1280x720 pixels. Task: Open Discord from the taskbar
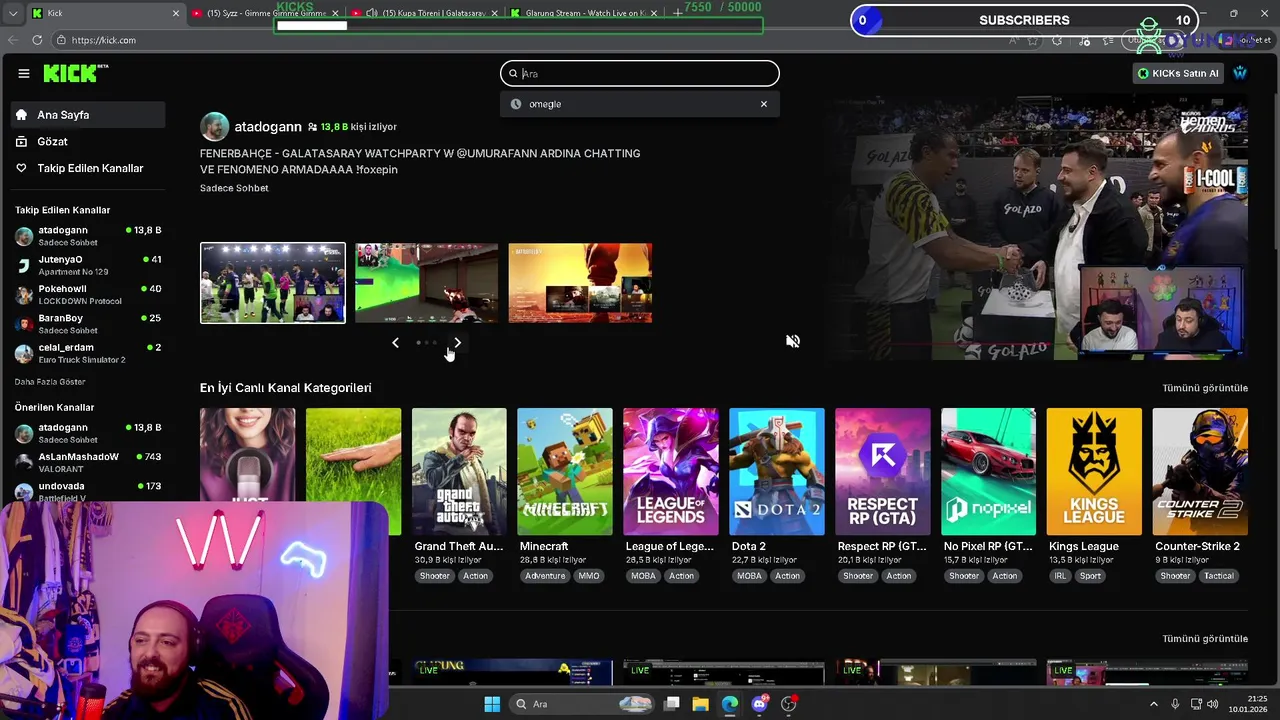(x=759, y=704)
